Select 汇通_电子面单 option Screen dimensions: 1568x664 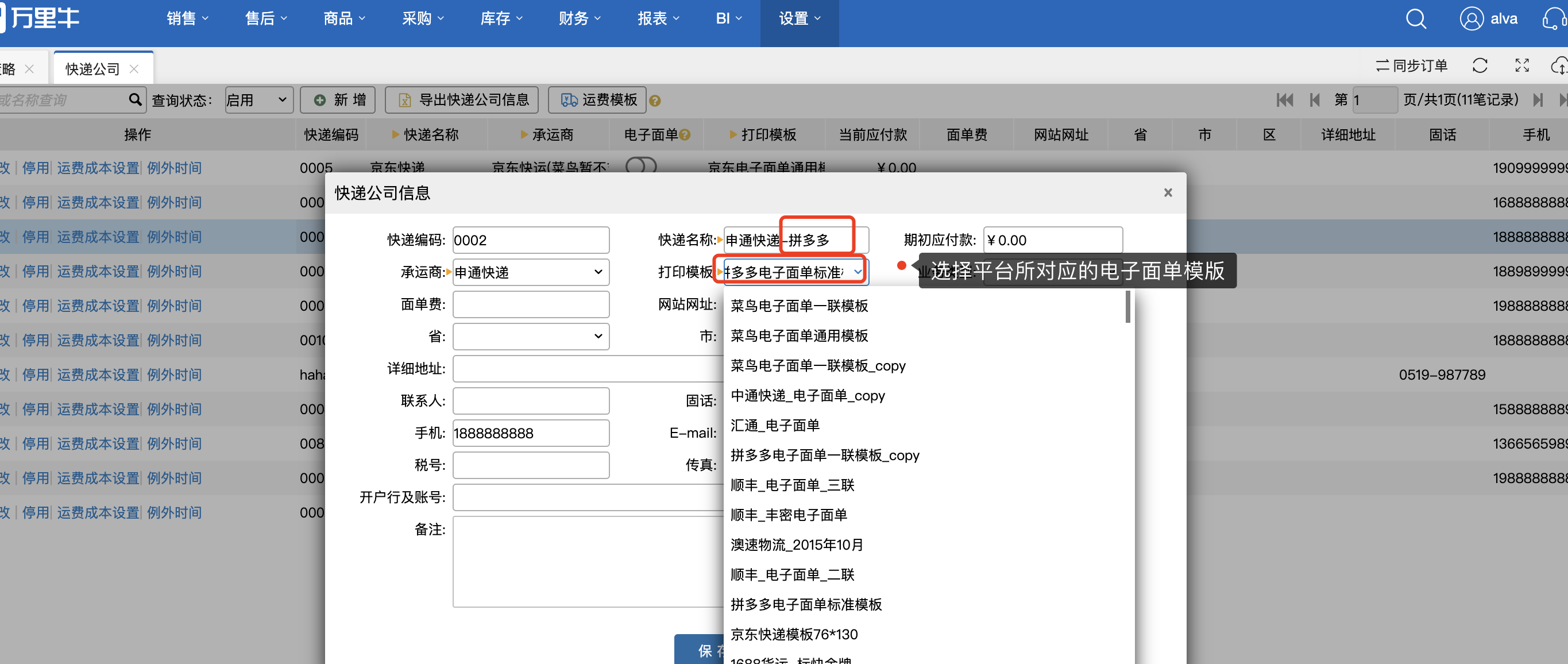775,426
